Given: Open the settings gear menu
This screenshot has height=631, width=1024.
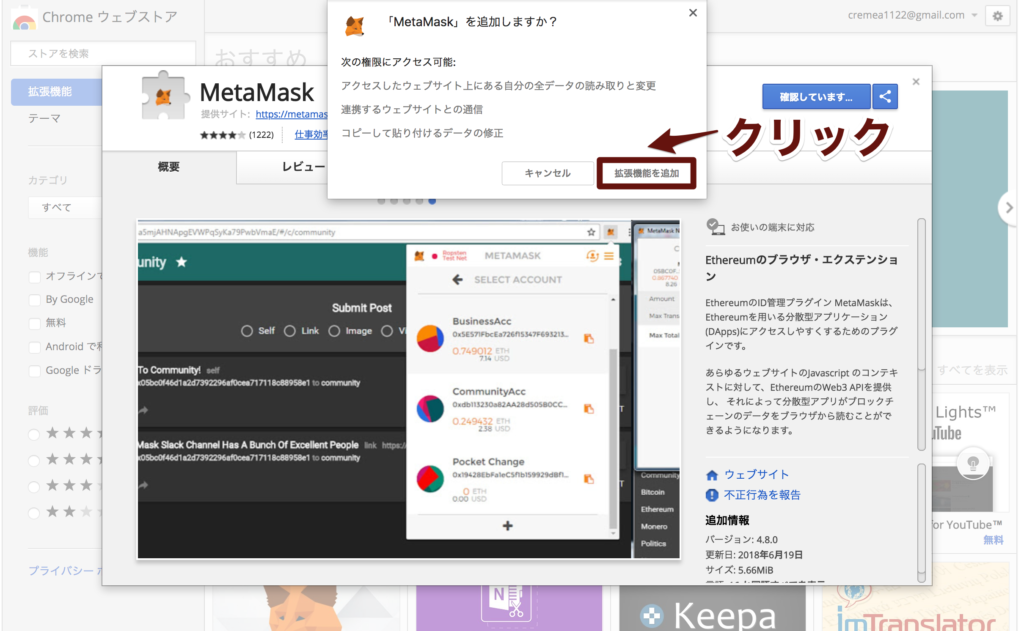Looking at the screenshot, I should click(x=997, y=16).
